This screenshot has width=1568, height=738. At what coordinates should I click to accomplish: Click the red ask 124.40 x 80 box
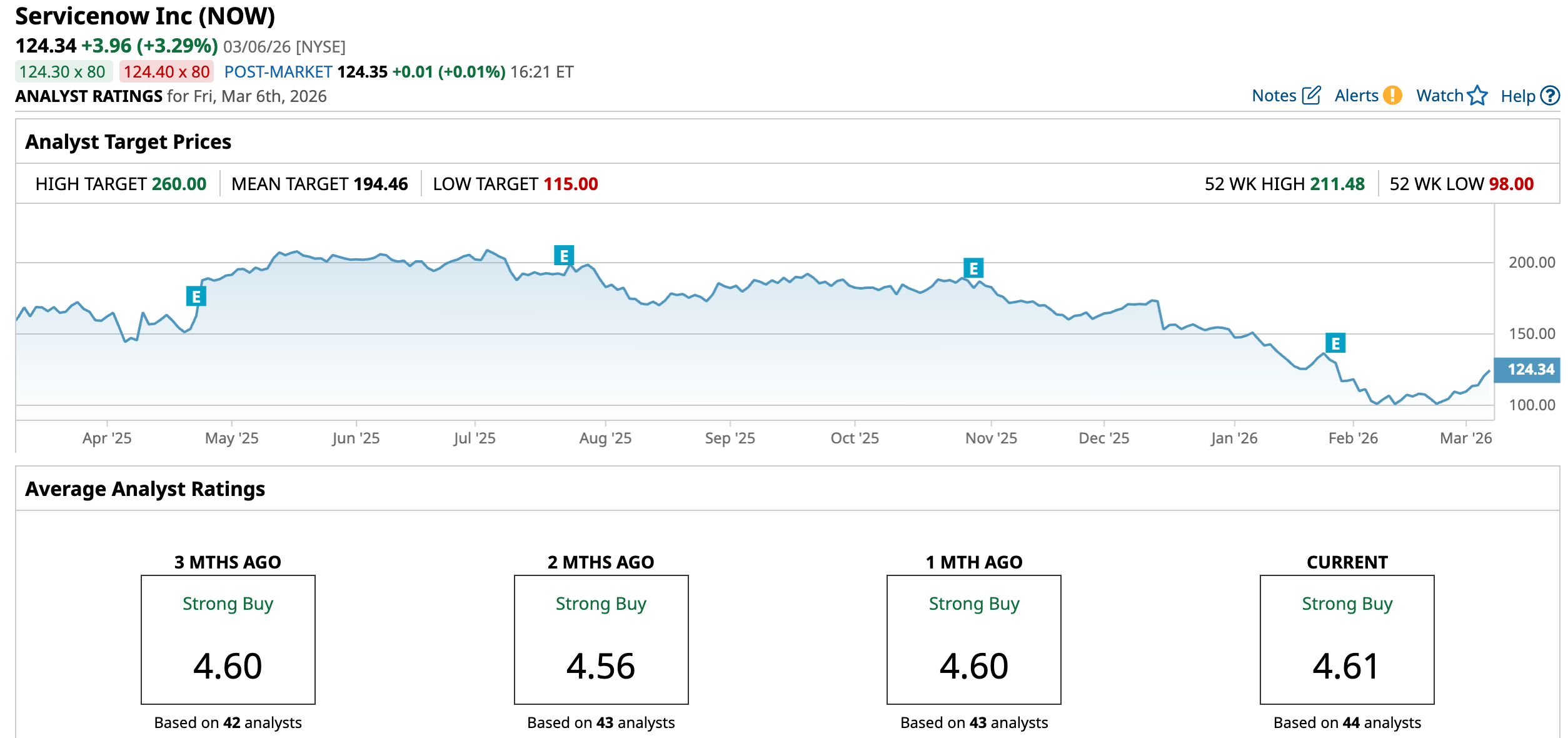coord(167,72)
